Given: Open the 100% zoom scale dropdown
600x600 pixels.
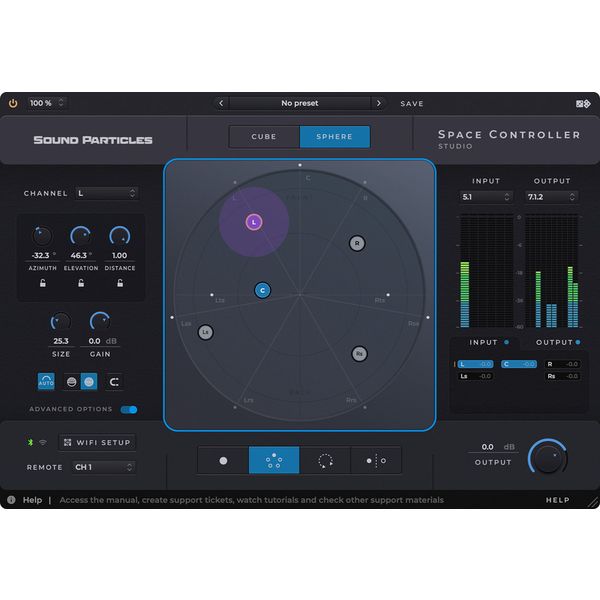Looking at the screenshot, I should [46, 103].
